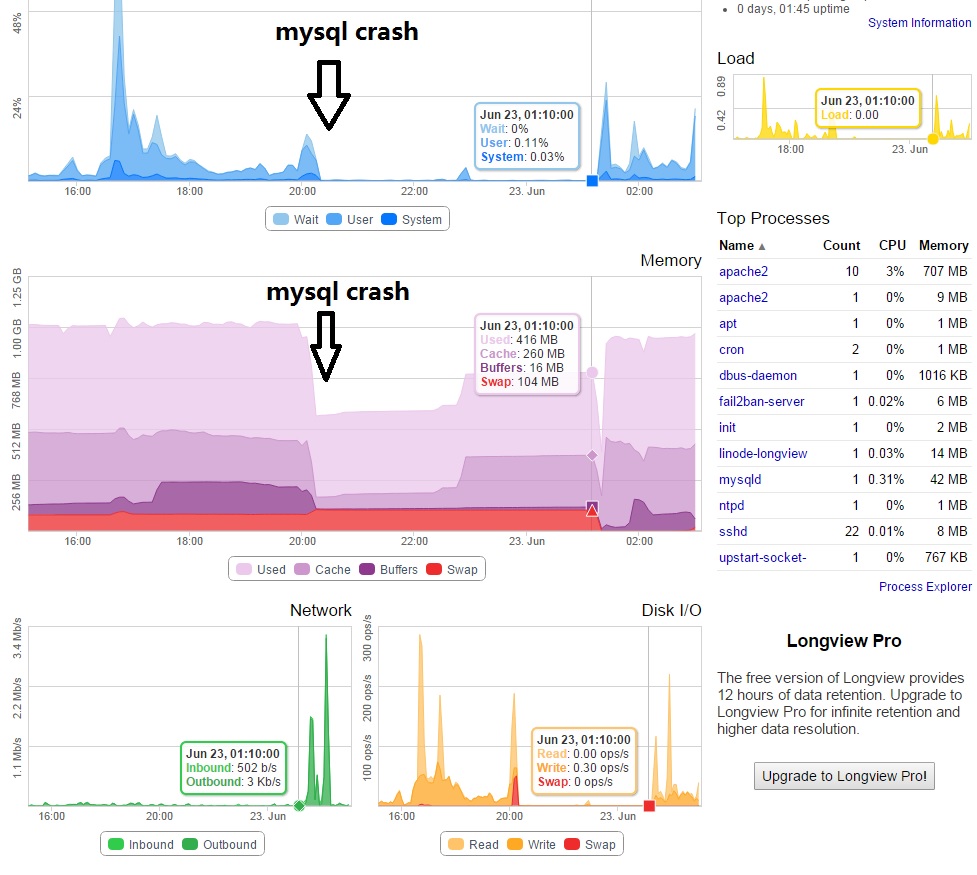Click the 42 MB memory value for mysqld
Viewport: 977px width, 875px height.
coord(949,480)
